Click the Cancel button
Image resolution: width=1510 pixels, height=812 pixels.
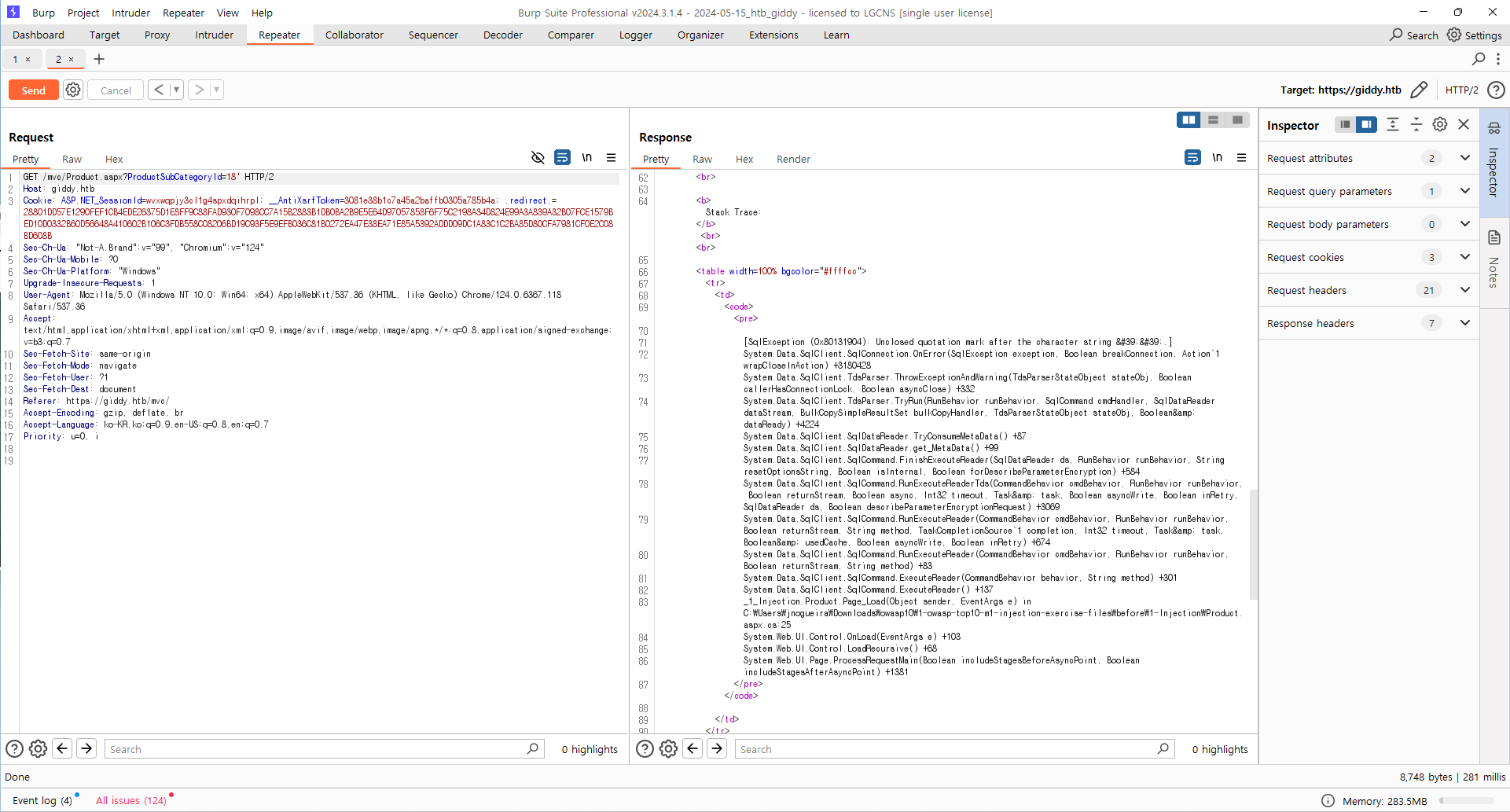pyautogui.click(x=116, y=90)
